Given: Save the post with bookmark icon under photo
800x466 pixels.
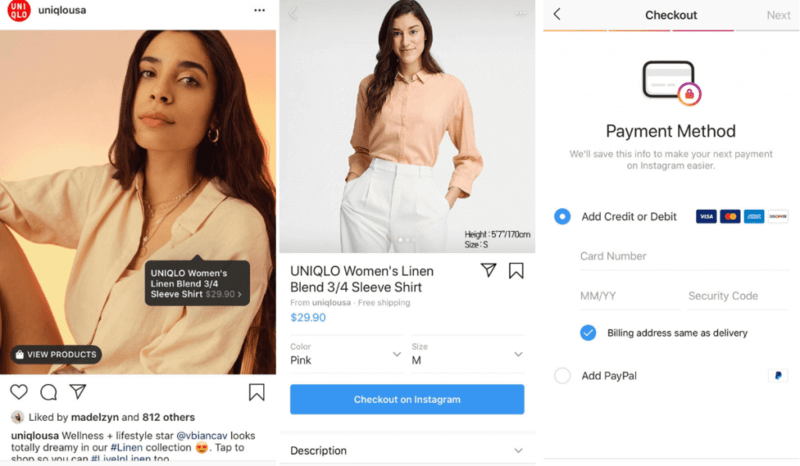Looking at the screenshot, I should pos(257,392).
